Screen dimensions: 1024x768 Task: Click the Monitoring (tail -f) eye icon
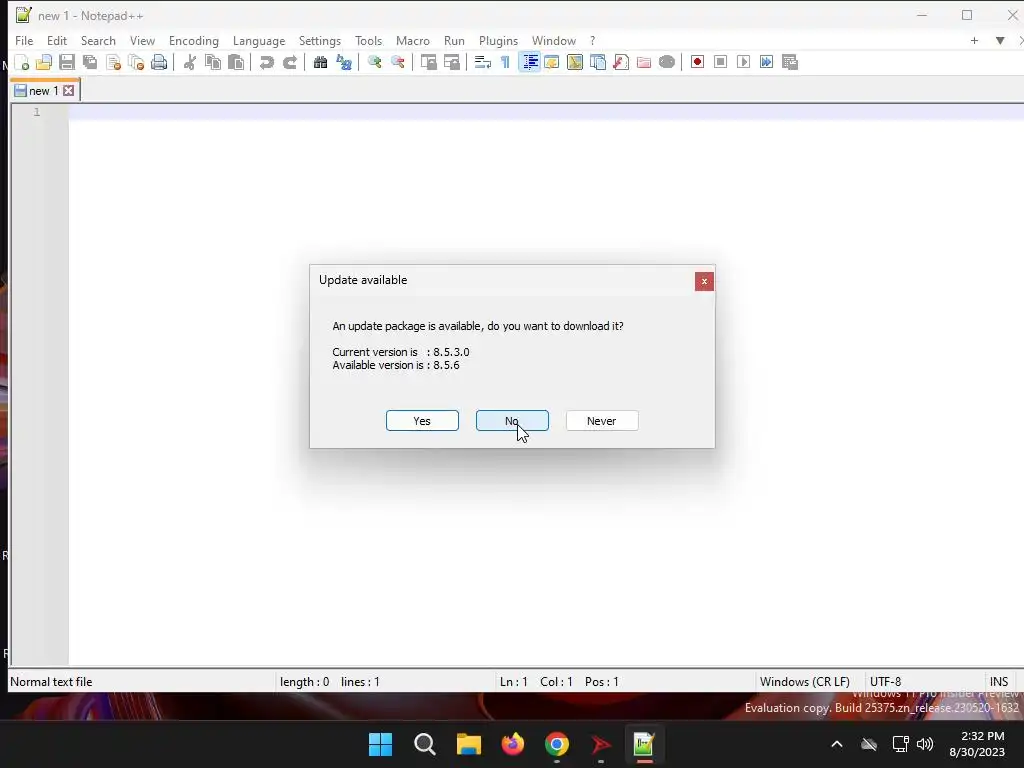point(667,62)
